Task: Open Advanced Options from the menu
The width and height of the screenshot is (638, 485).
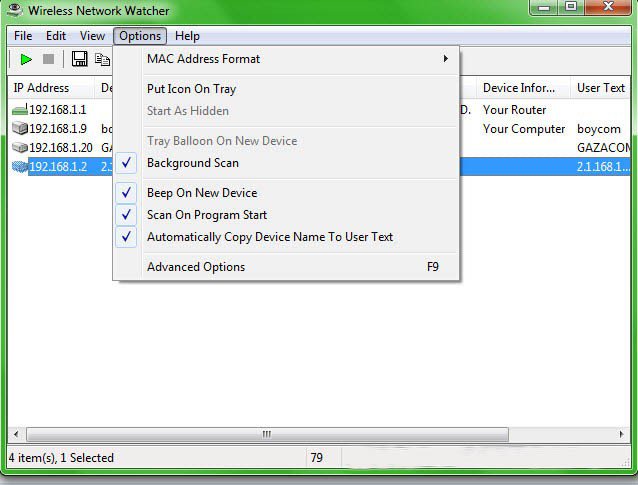Action: [196, 267]
